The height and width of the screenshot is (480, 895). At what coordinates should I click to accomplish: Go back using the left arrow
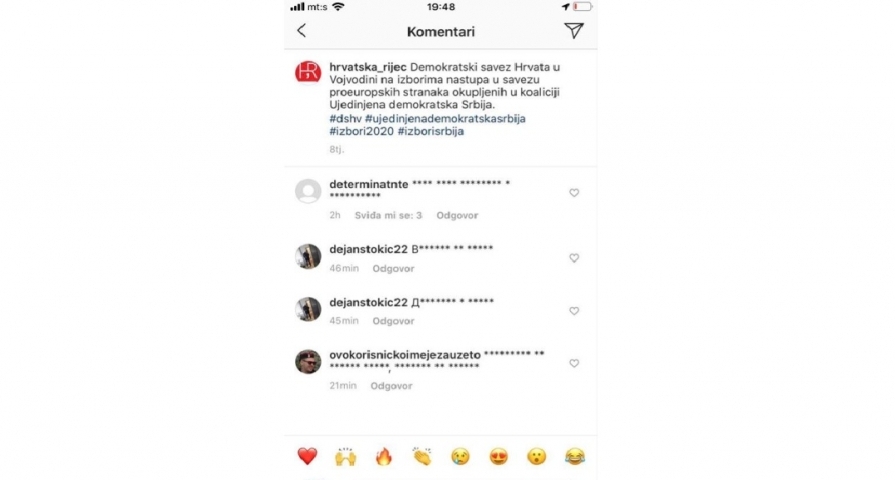[301, 30]
